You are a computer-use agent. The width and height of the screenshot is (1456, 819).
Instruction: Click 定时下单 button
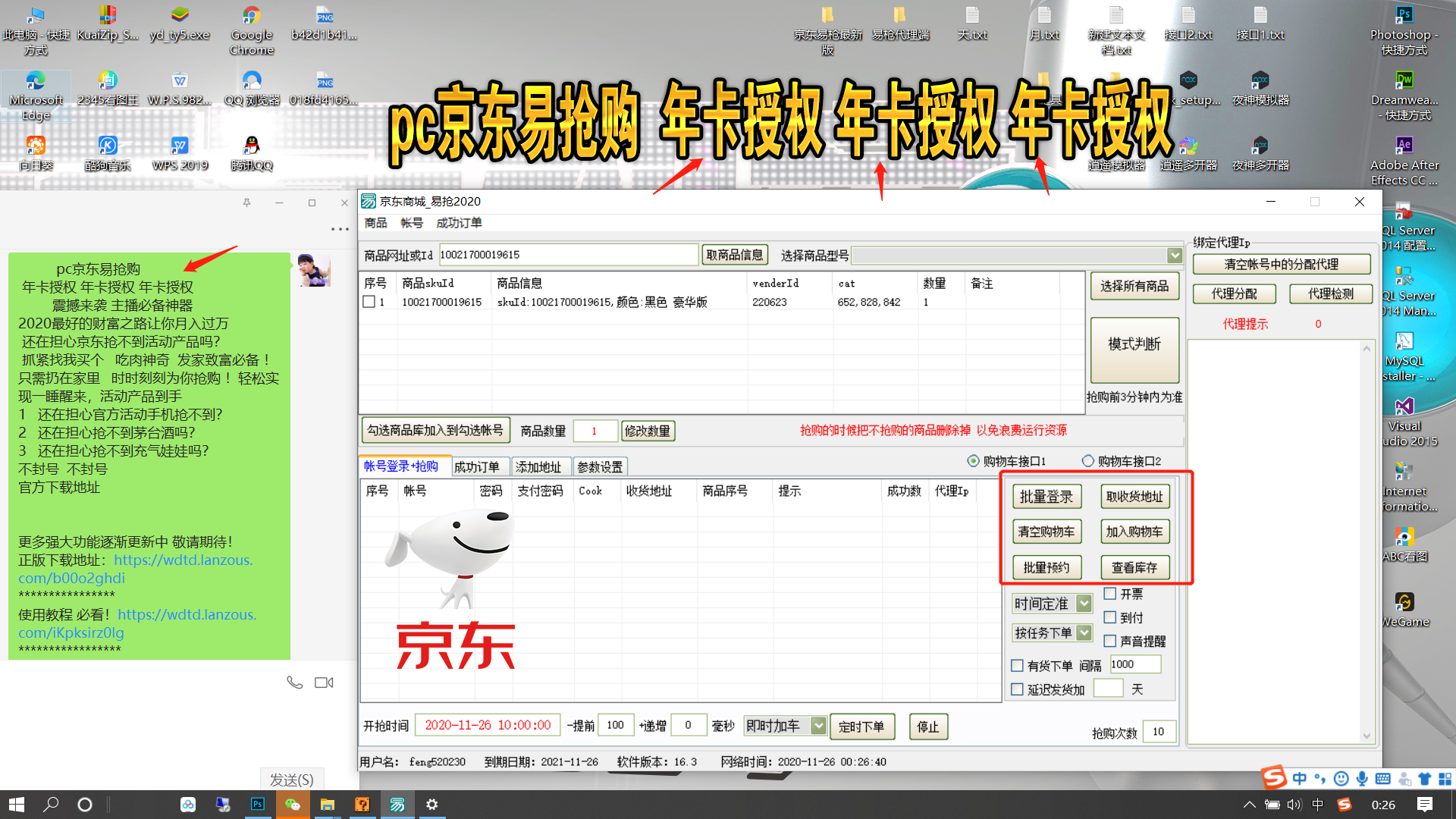pos(862,726)
